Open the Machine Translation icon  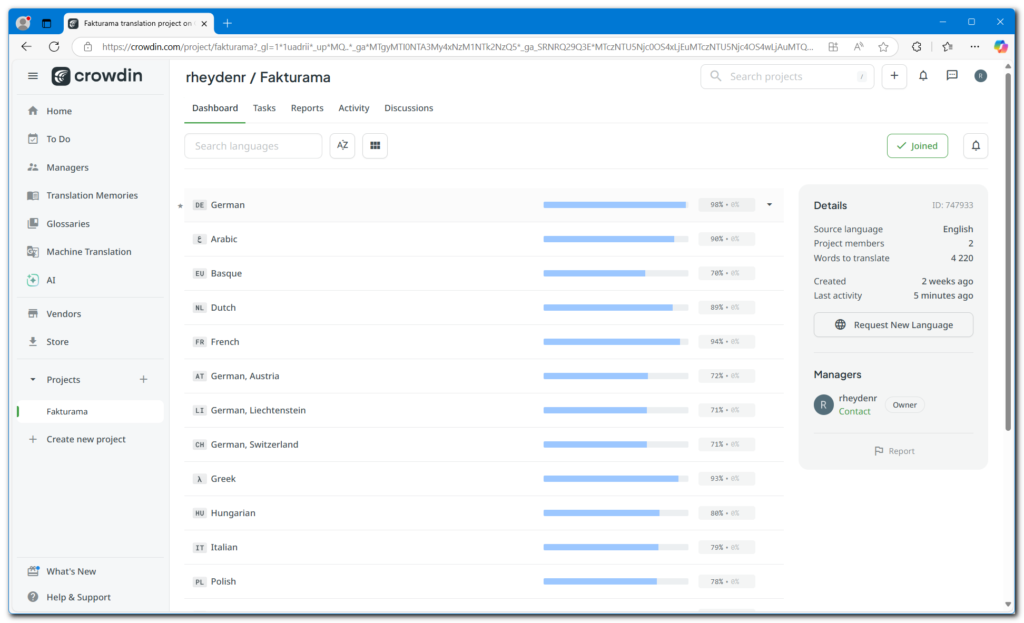coord(33,251)
